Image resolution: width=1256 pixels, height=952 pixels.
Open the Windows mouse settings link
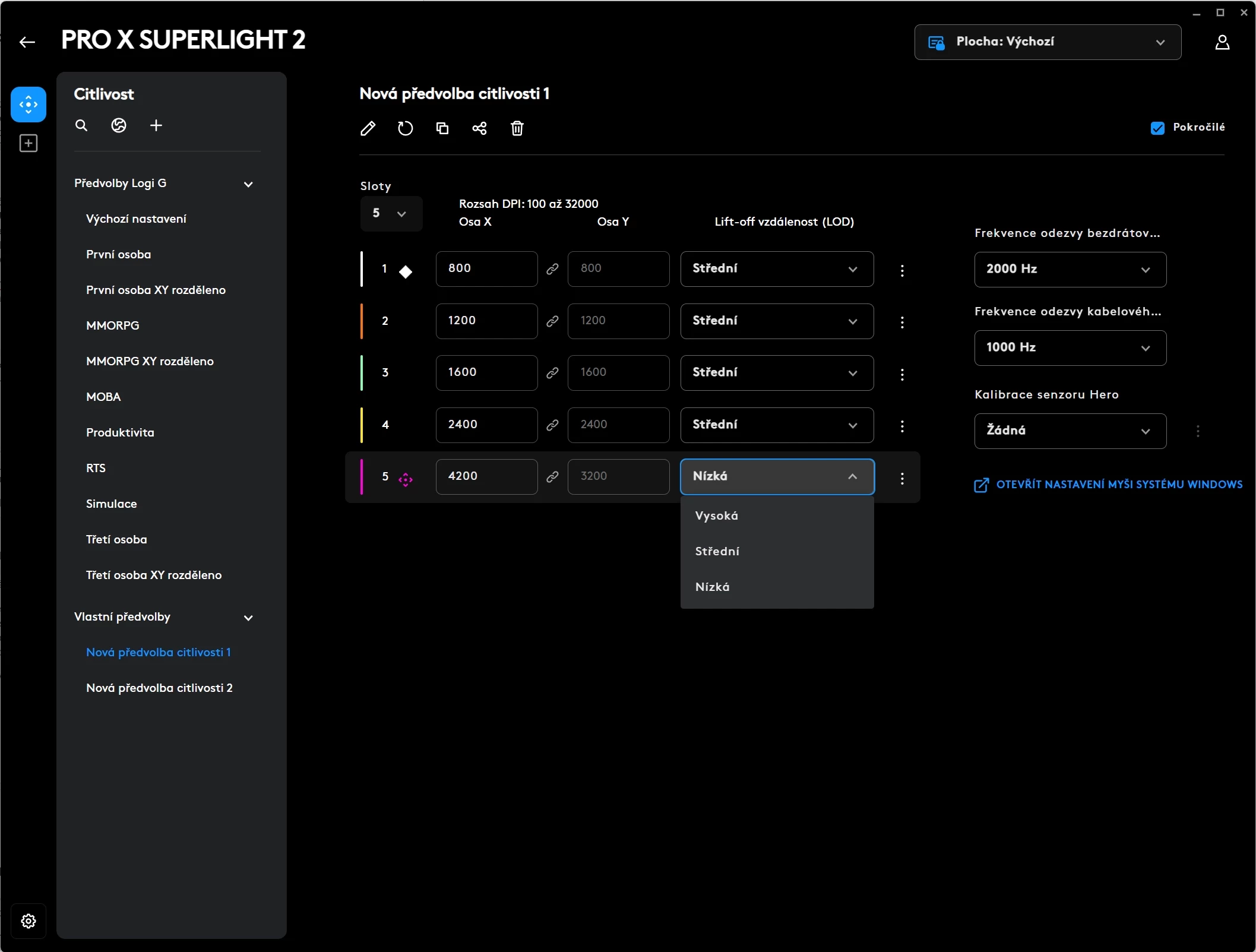(1108, 485)
